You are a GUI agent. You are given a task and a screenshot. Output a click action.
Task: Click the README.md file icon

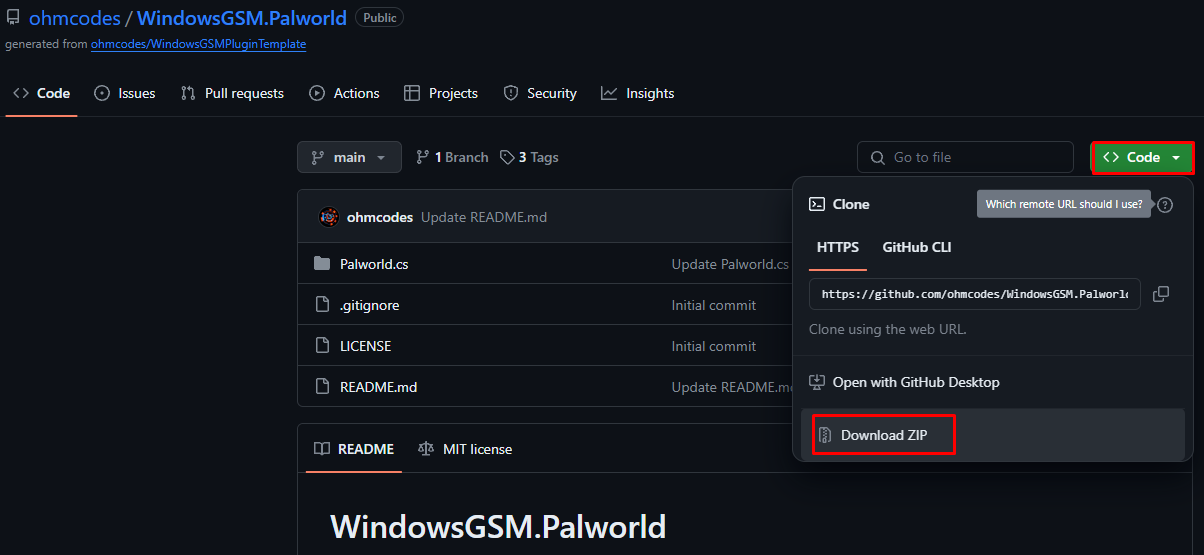pos(322,386)
